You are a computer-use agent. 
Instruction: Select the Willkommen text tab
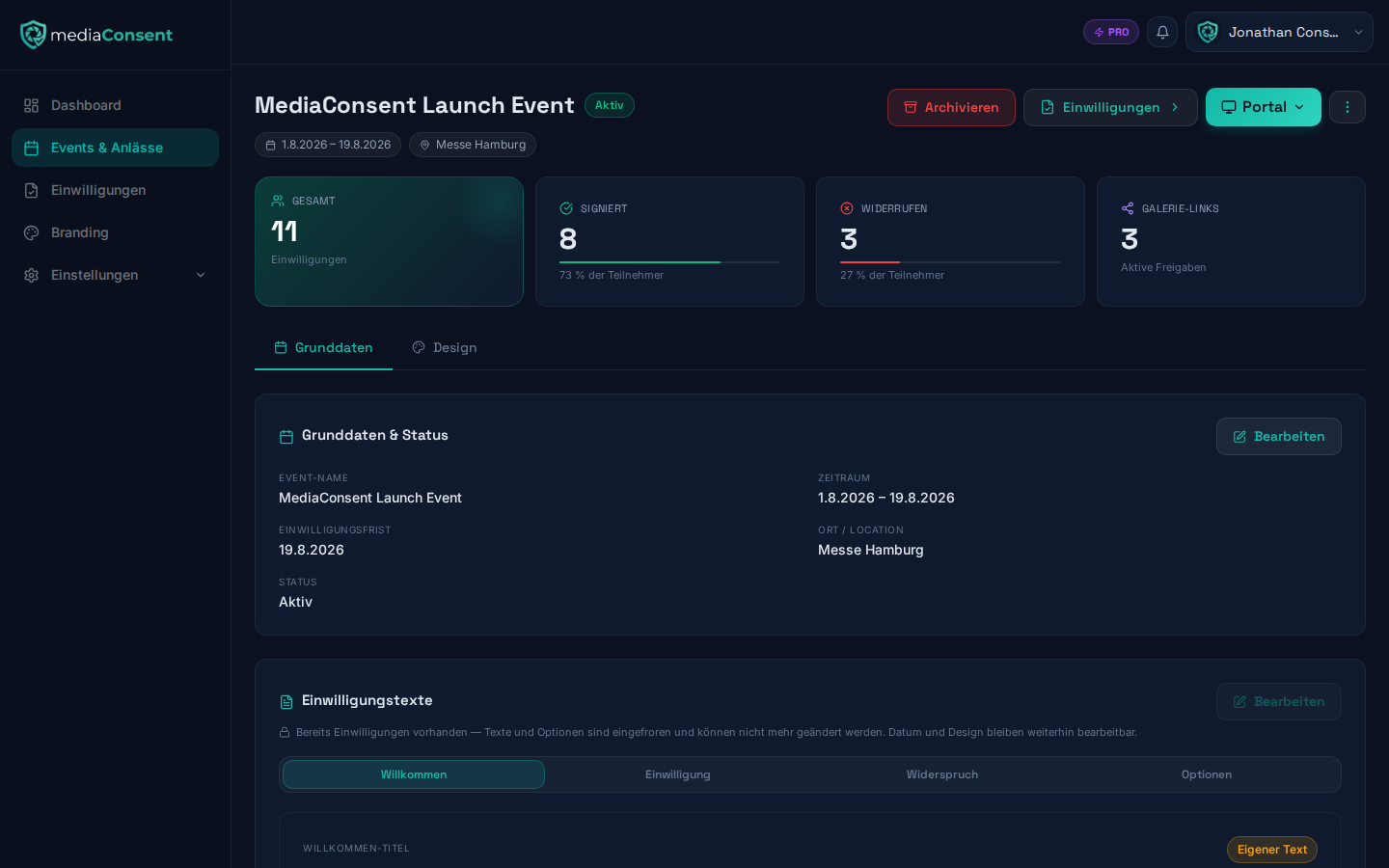tap(414, 774)
